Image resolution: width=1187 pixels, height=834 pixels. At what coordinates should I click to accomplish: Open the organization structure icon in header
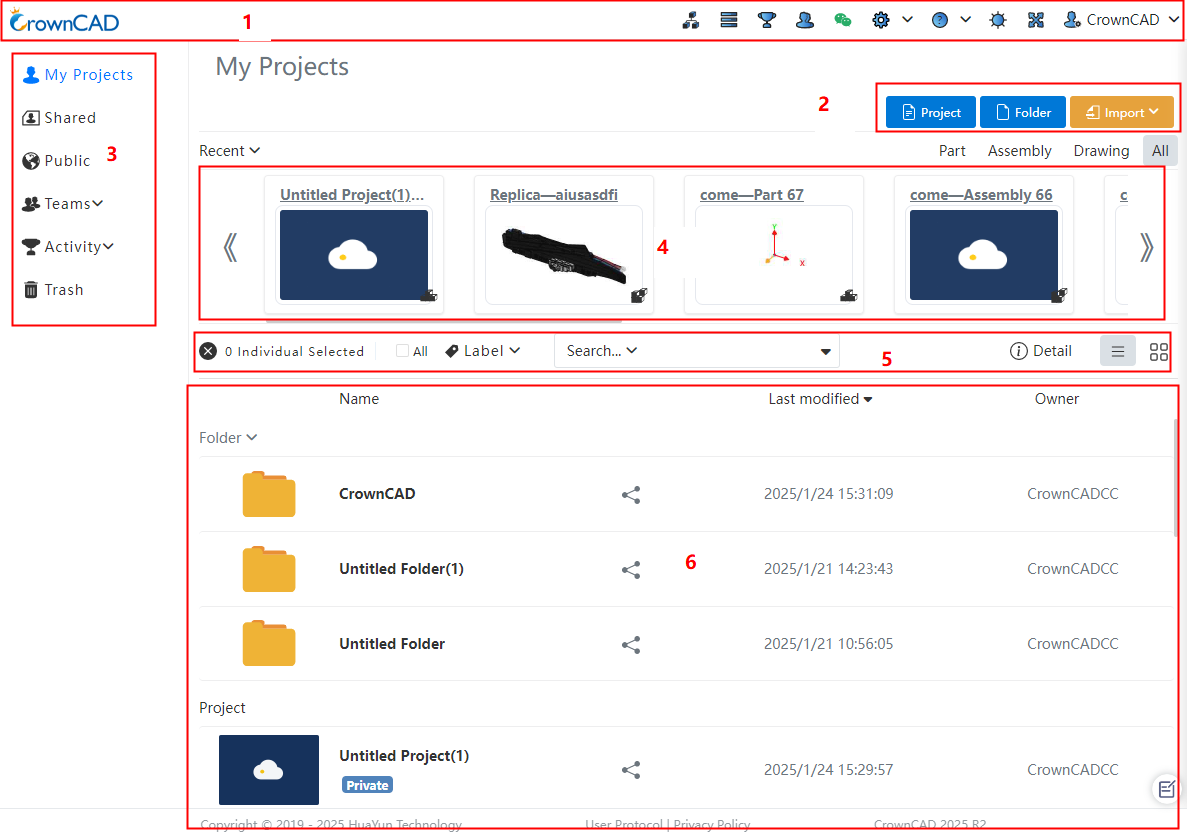(x=690, y=20)
